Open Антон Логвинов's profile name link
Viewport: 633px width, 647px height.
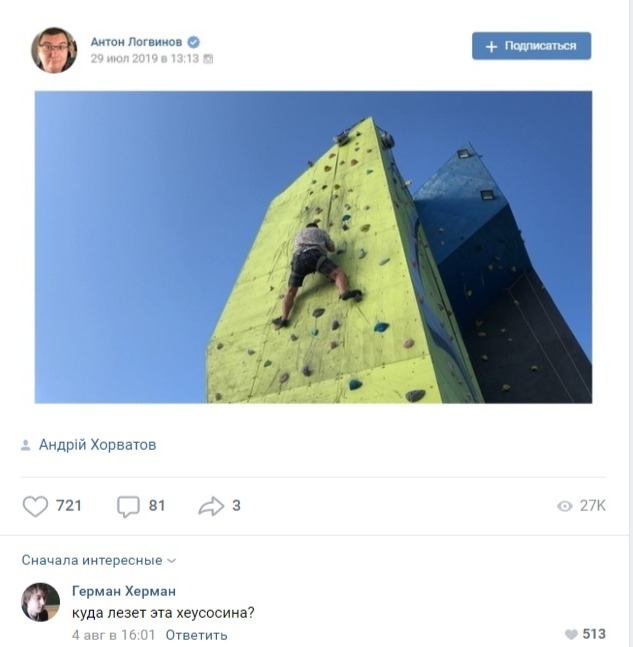point(136,42)
